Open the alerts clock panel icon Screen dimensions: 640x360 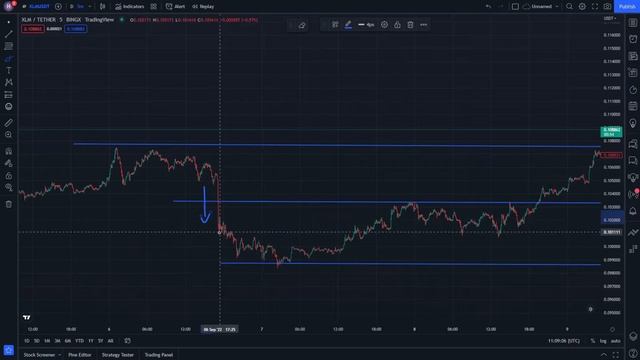pyautogui.click(x=633, y=39)
